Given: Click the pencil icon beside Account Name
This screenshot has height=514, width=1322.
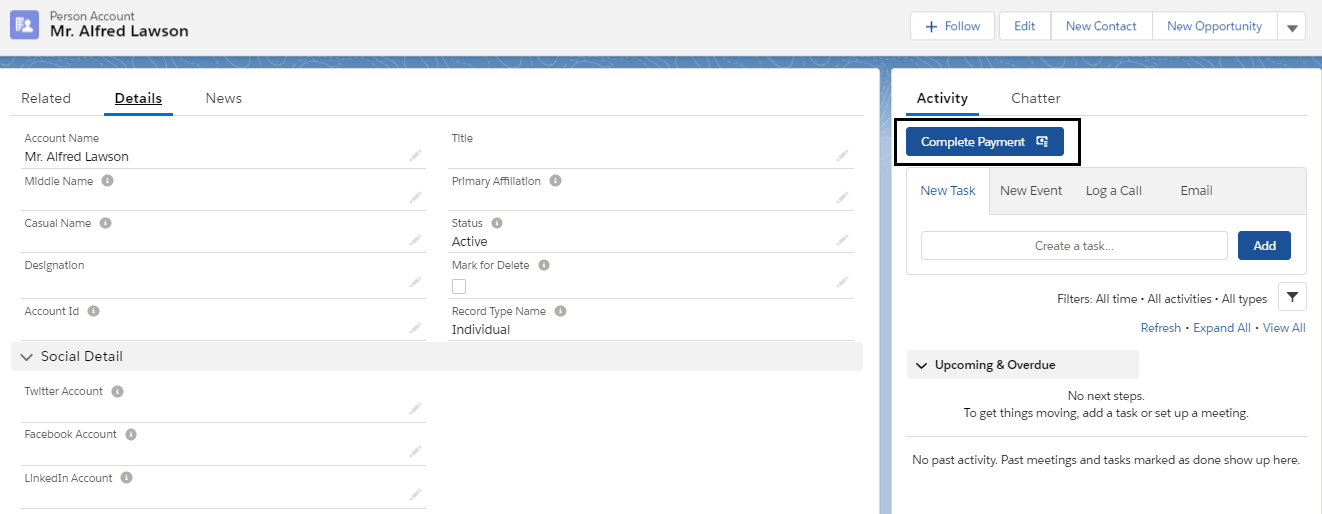Looking at the screenshot, I should click(415, 156).
